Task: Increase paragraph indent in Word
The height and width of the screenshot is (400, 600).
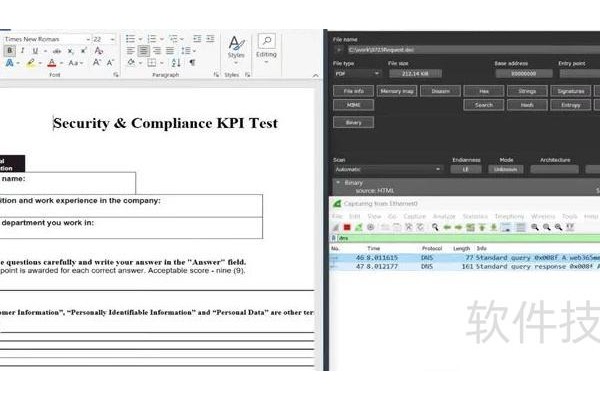Action: tap(210, 39)
